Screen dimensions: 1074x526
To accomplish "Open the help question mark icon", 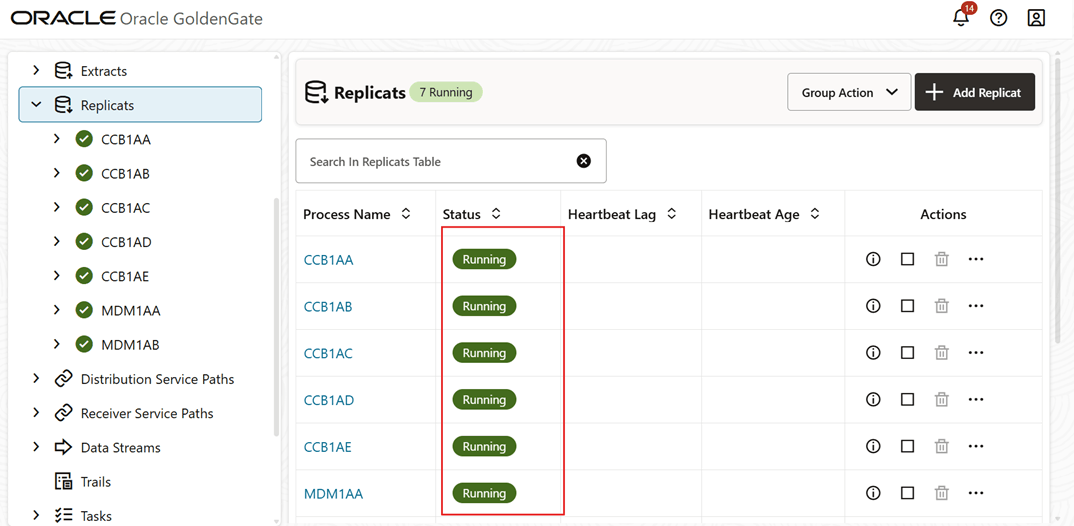I will click(999, 18).
